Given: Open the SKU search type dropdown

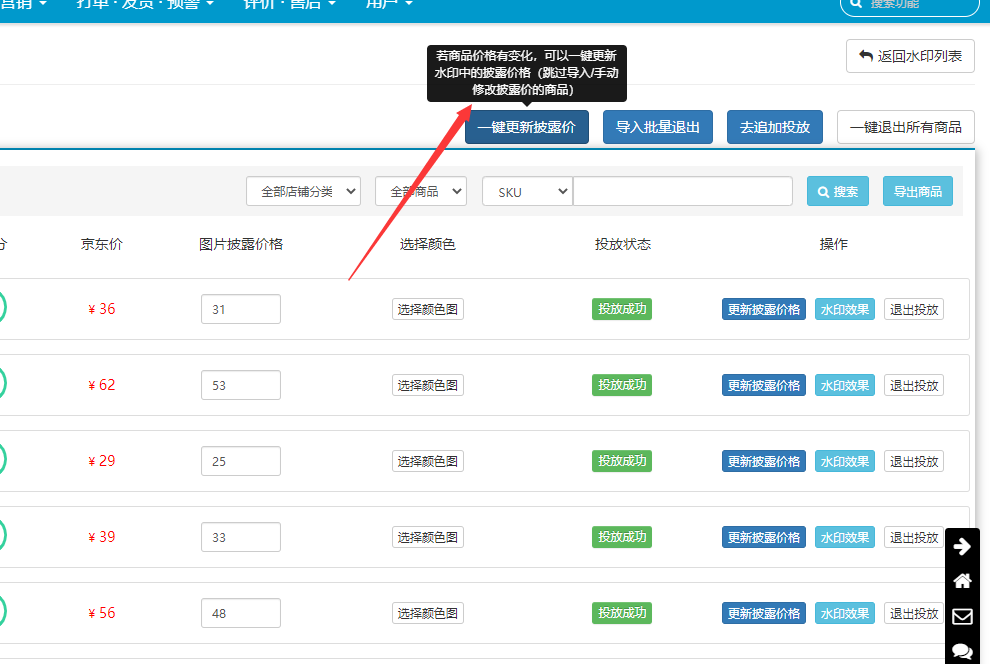Looking at the screenshot, I should click(x=527, y=191).
